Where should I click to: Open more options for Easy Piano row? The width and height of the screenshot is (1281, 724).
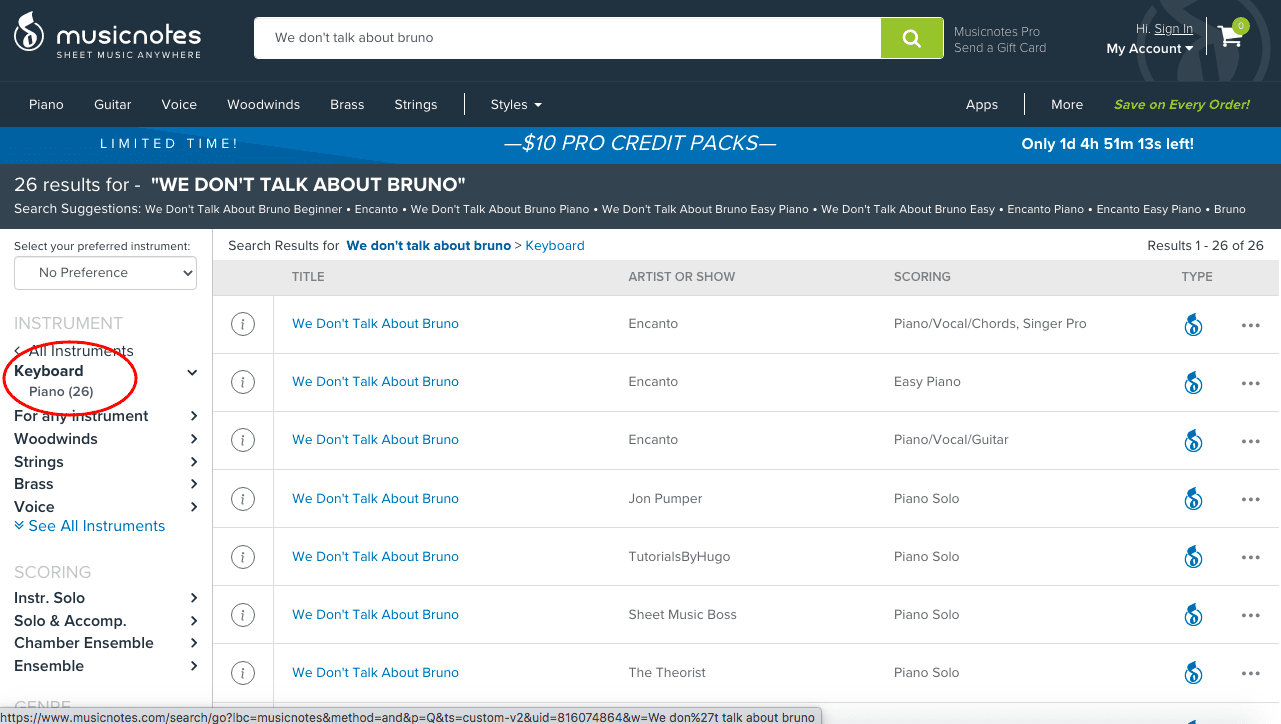[1250, 383]
